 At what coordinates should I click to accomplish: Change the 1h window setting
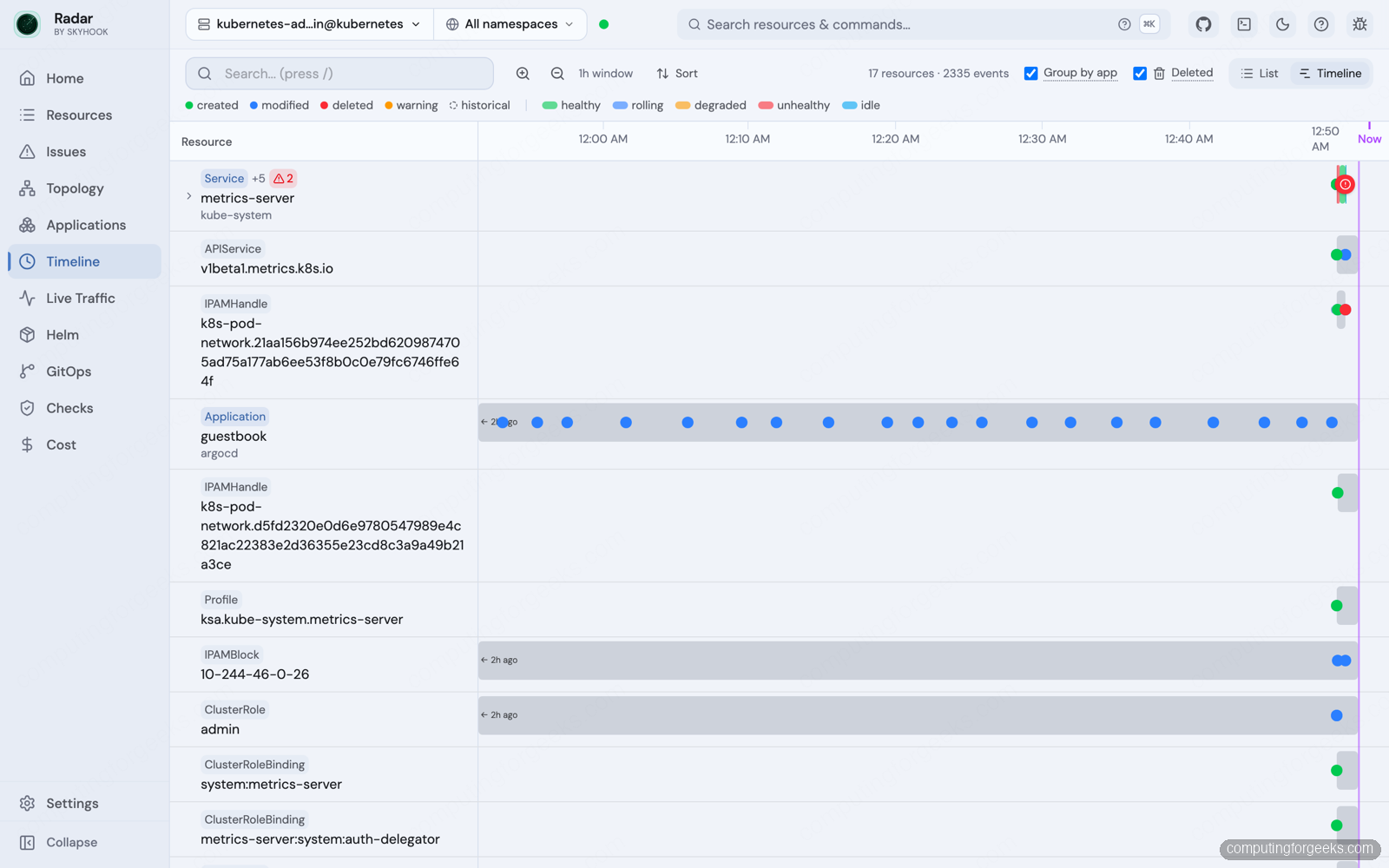[x=606, y=74]
